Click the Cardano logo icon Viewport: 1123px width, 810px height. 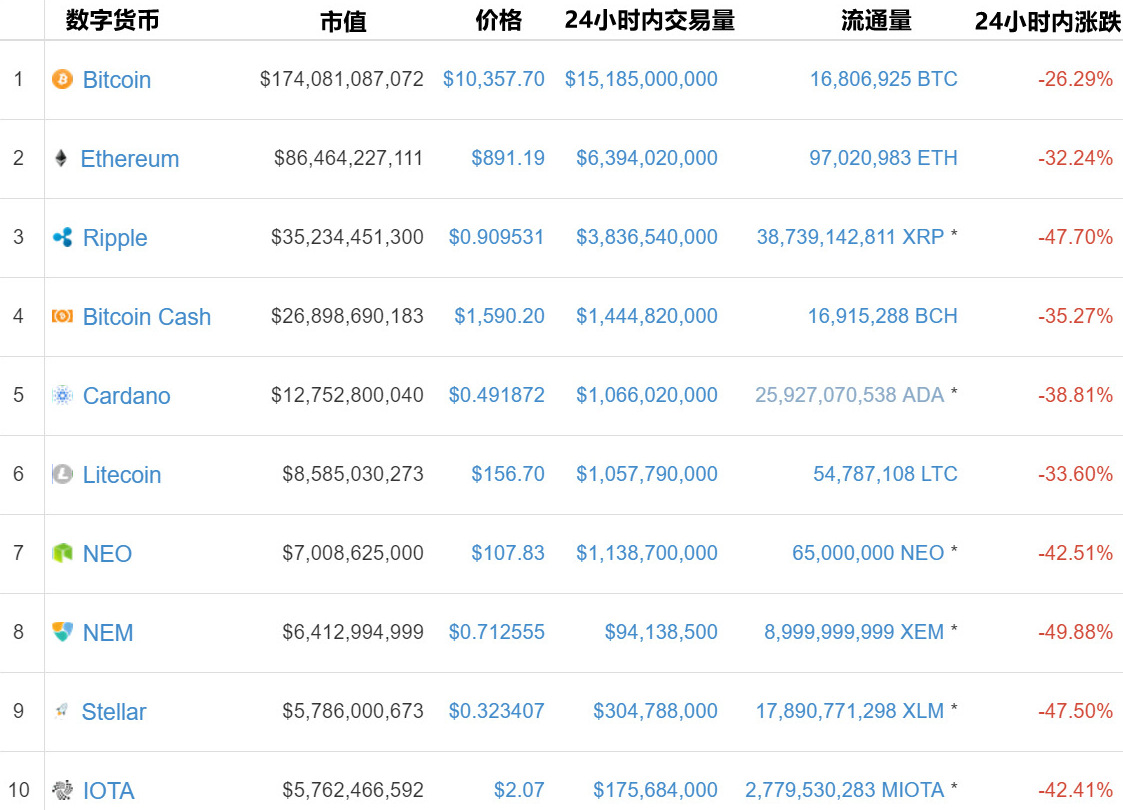[62, 395]
